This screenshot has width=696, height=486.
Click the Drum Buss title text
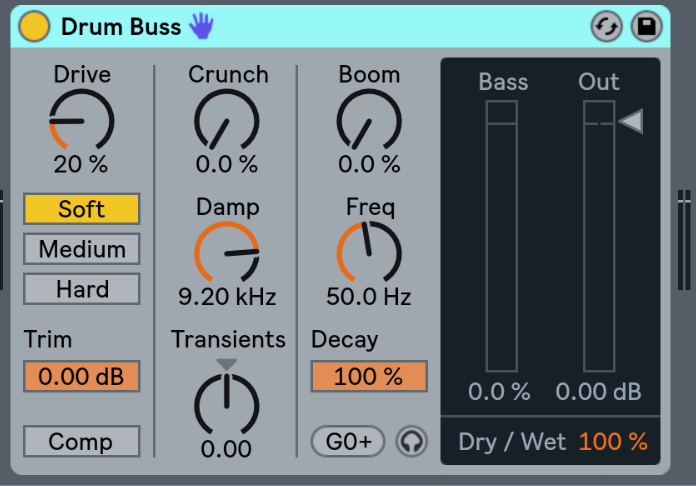[x=121, y=27]
